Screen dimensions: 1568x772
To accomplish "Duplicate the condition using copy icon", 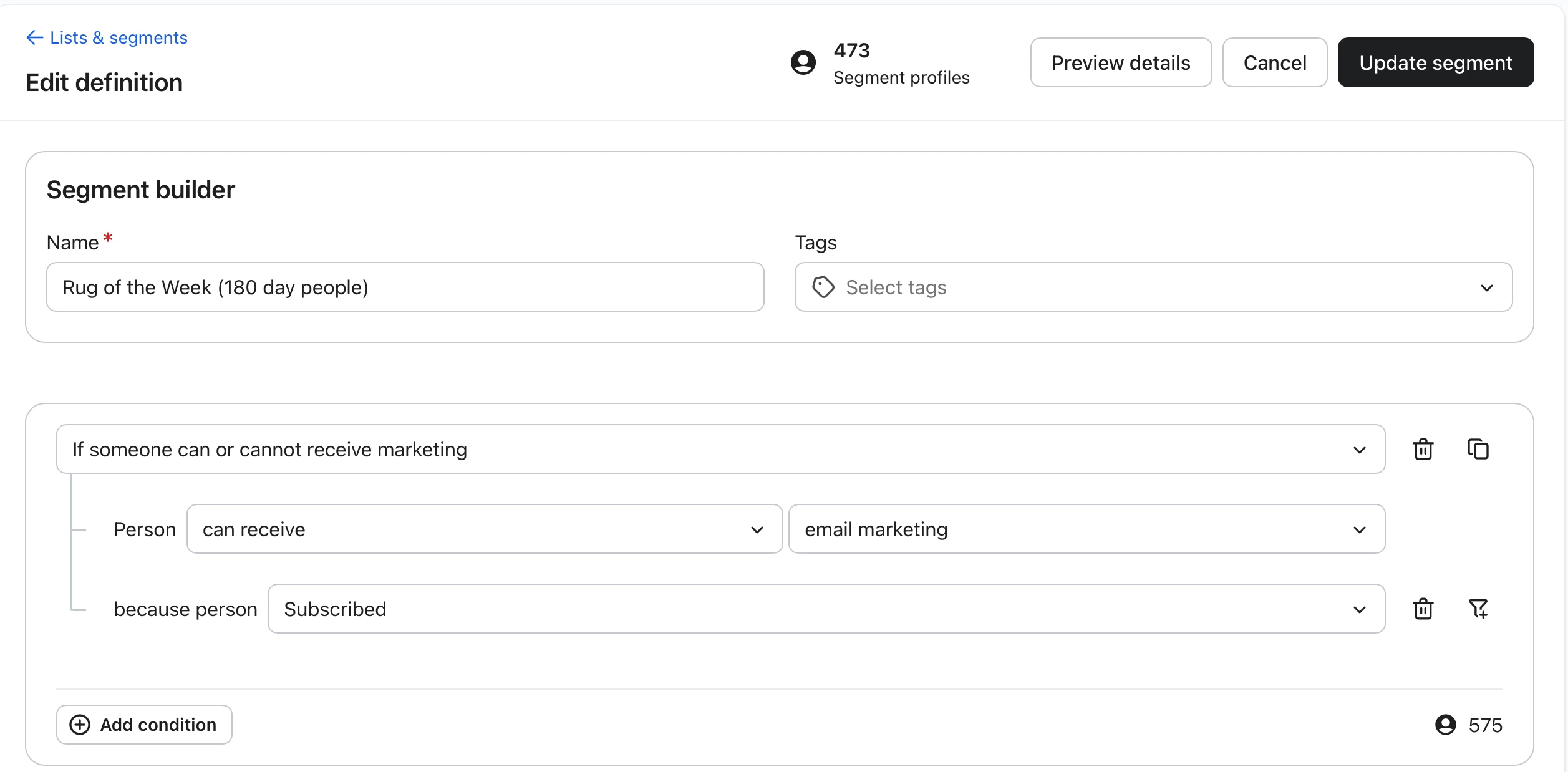I will coord(1478,449).
